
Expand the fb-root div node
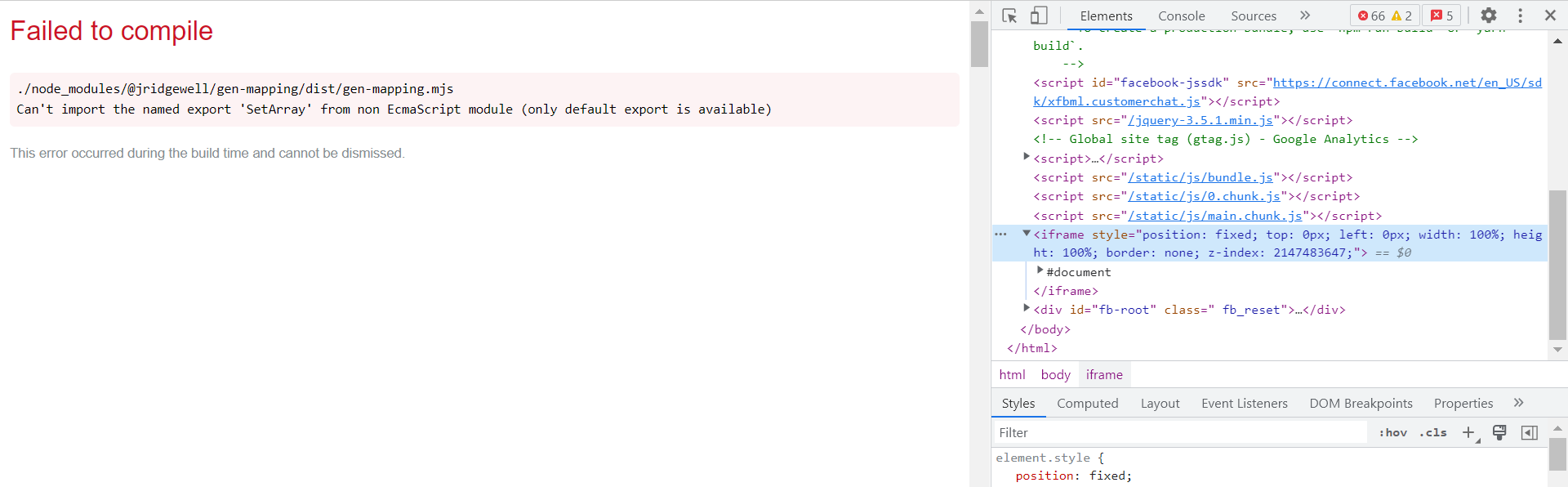pyautogui.click(x=1027, y=308)
